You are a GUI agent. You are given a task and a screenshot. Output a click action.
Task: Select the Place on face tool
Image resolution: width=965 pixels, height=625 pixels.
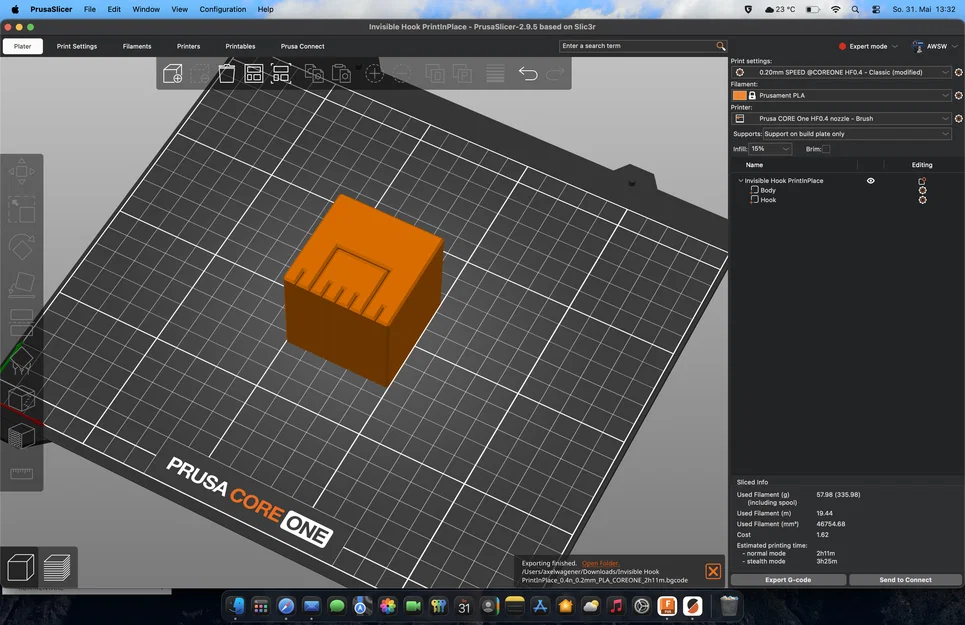[x=22, y=285]
